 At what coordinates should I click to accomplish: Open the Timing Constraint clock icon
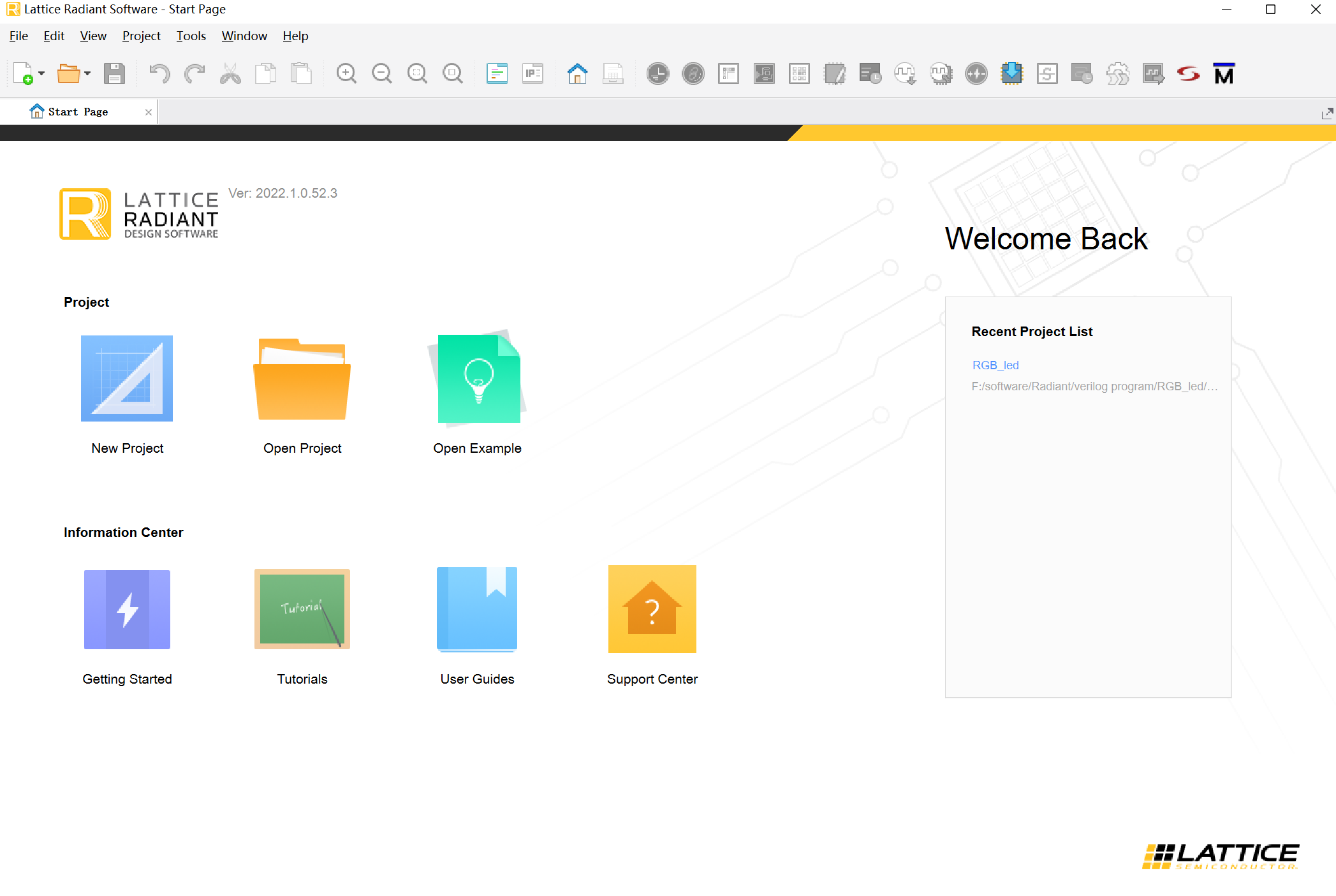click(x=657, y=74)
